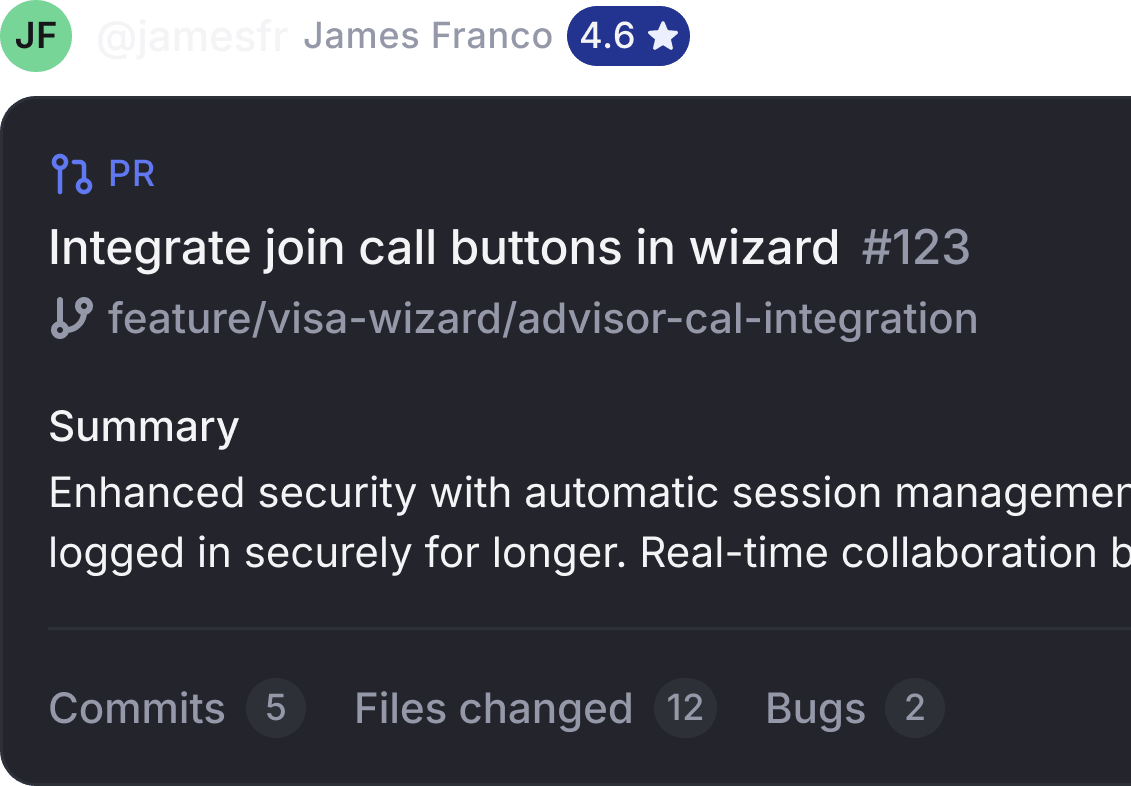Click the Commits count badge showing 5
Image resolution: width=1131 pixels, height=786 pixels.
[x=276, y=708]
